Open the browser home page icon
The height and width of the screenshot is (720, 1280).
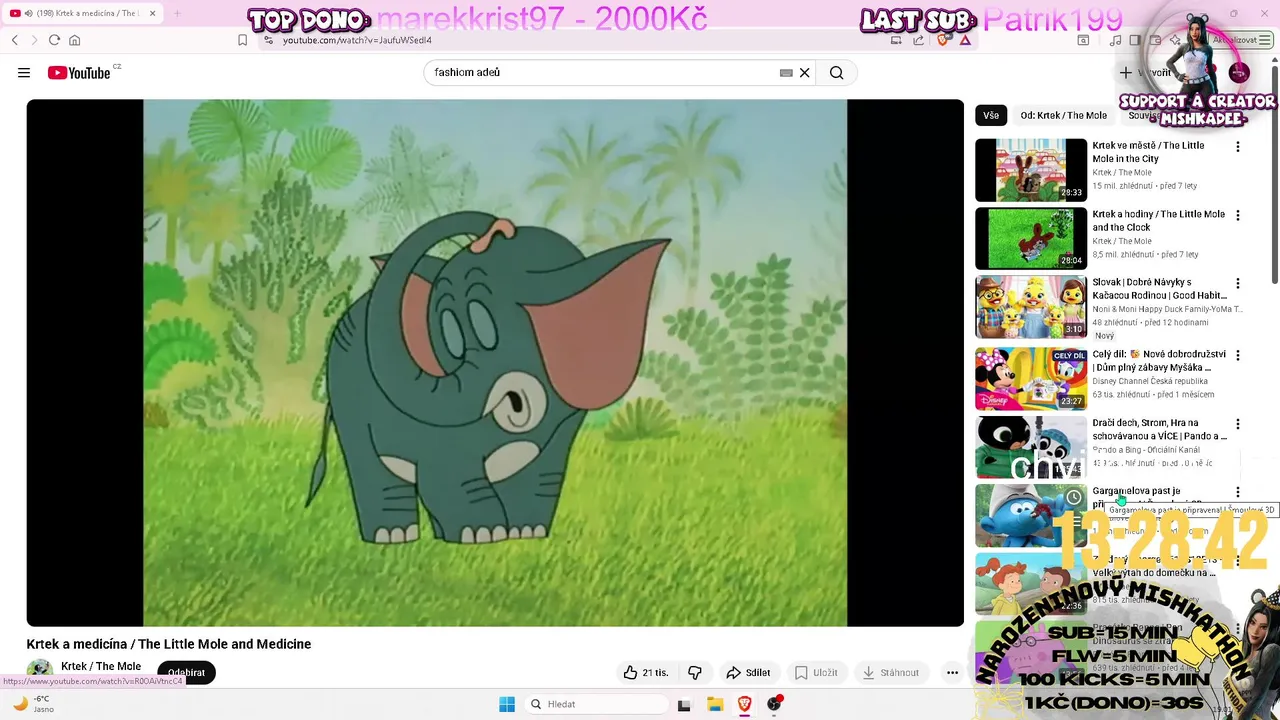(74, 40)
